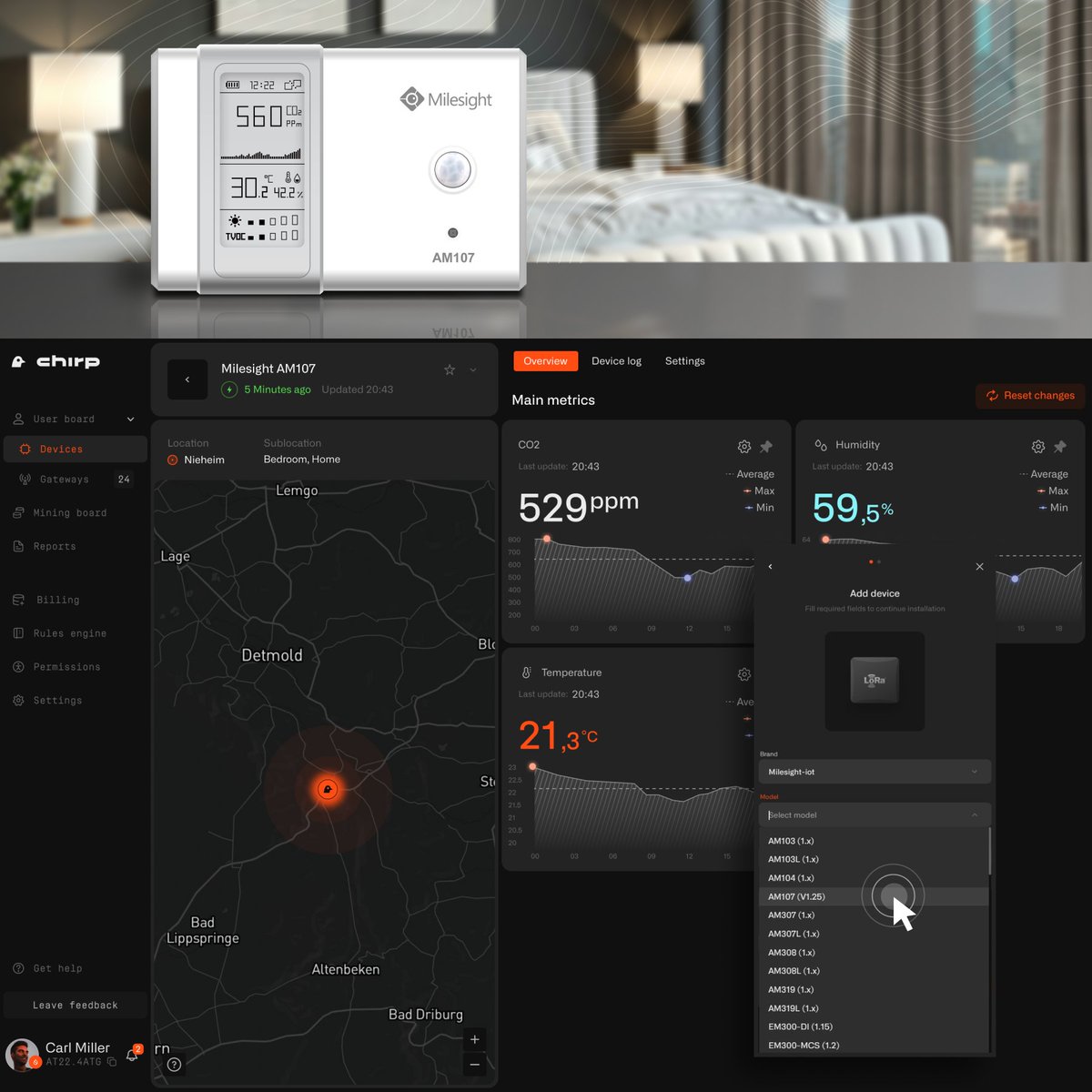Click the map help question icon
Viewport: 1092px width, 1092px height.
(x=175, y=1064)
